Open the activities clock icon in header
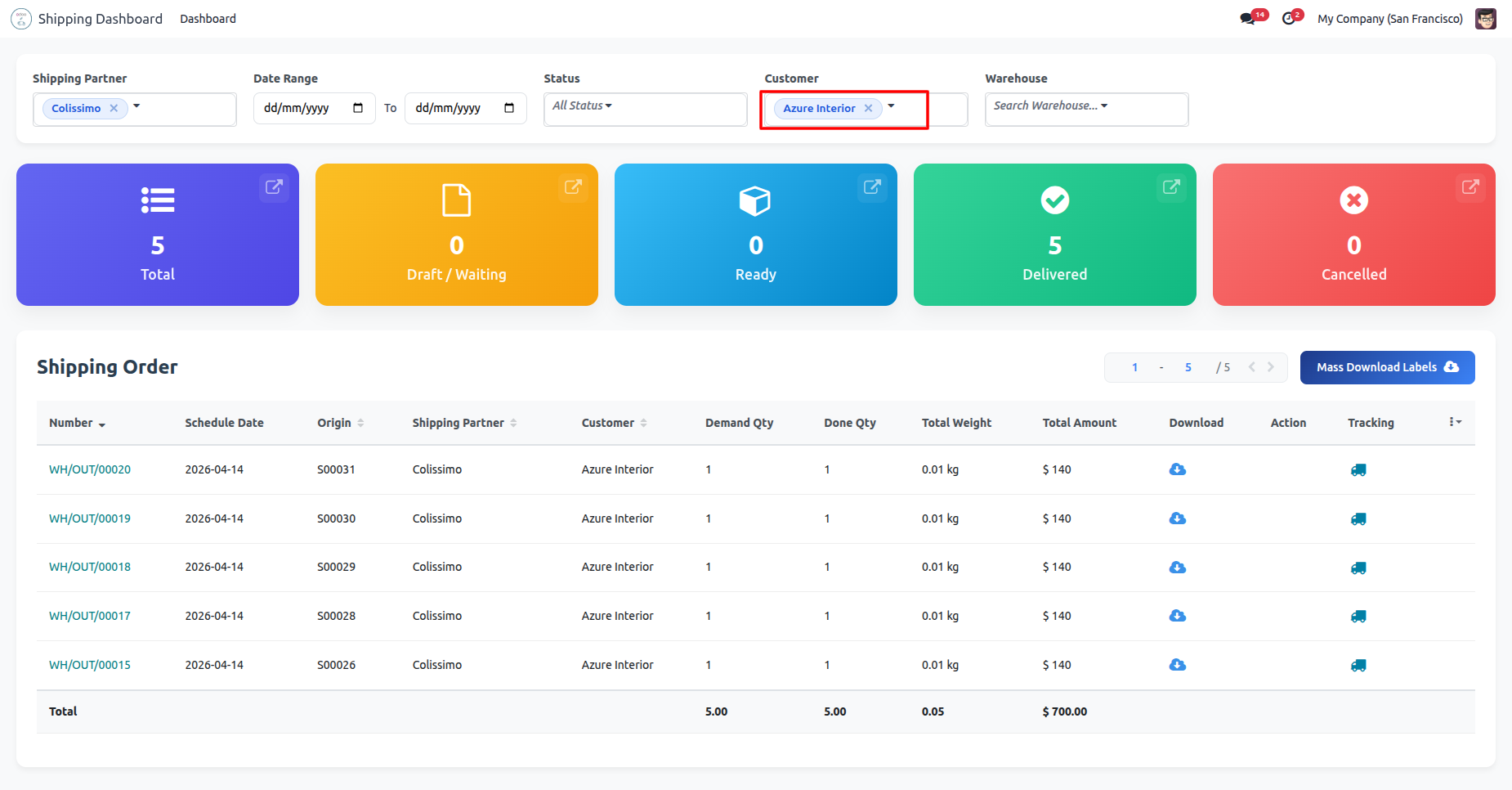This screenshot has width=1512, height=790. pos(1289,19)
